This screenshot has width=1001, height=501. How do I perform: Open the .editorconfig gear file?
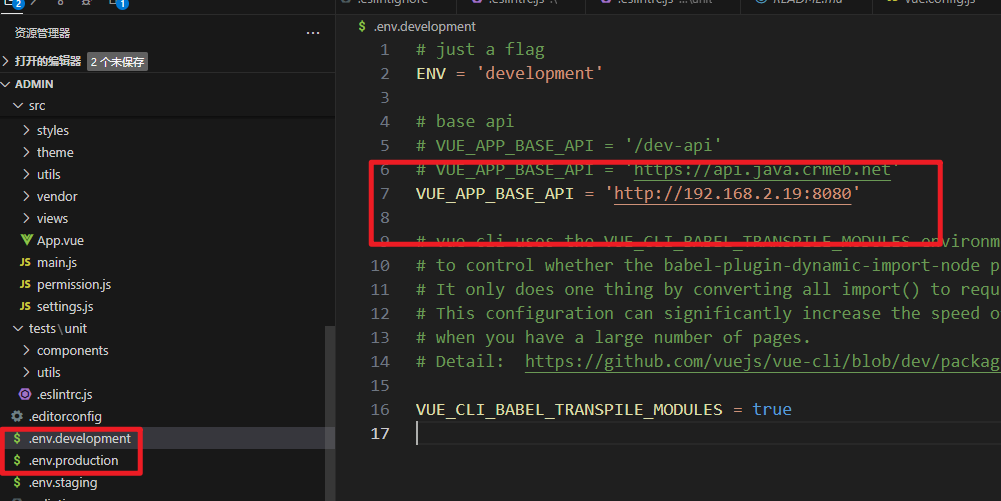click(x=65, y=417)
